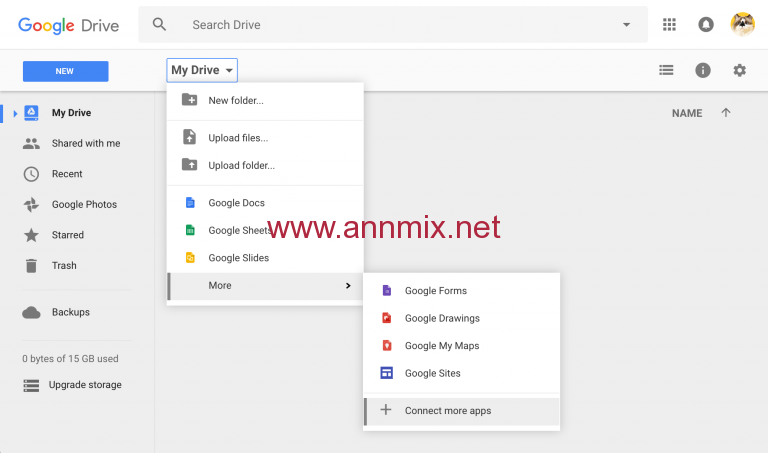Screen dimensions: 768x453
Task: Open Upgrade storage link
Action: point(85,385)
